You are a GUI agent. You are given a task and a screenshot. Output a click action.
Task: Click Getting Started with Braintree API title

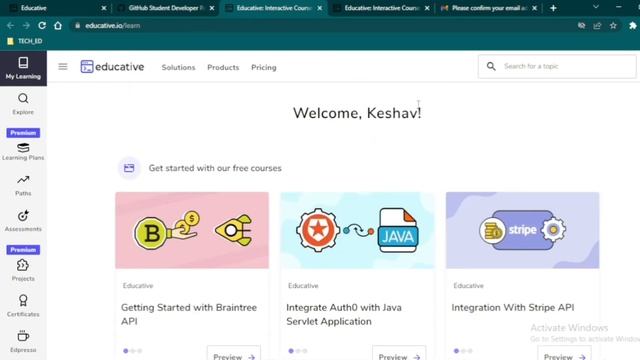(x=189, y=314)
